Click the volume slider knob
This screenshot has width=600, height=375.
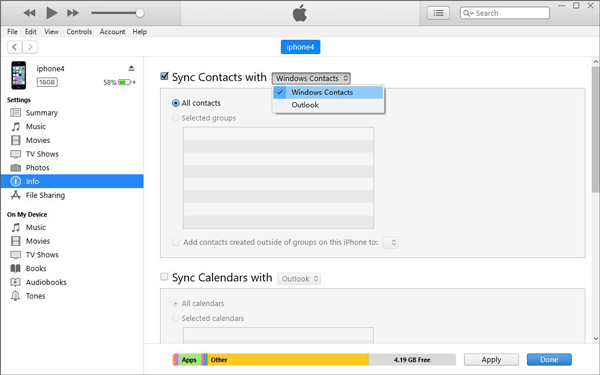click(x=140, y=13)
